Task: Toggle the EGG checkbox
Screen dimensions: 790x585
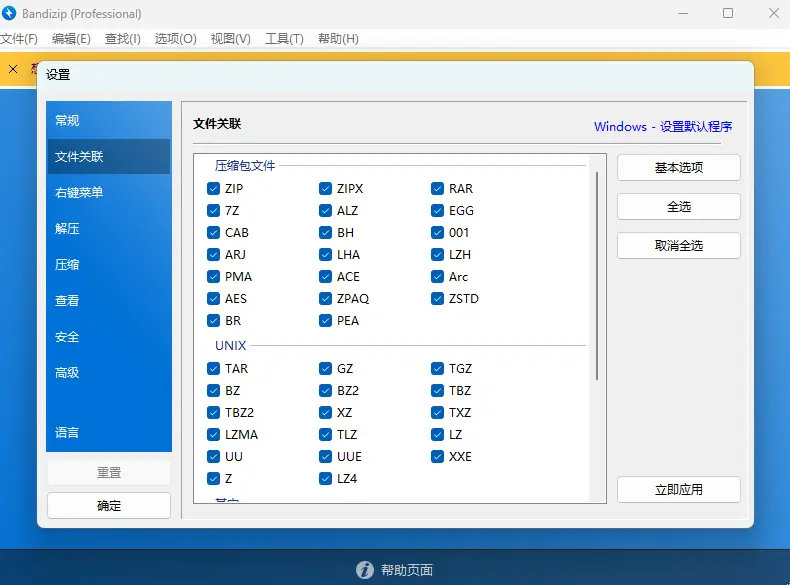Action: (437, 211)
